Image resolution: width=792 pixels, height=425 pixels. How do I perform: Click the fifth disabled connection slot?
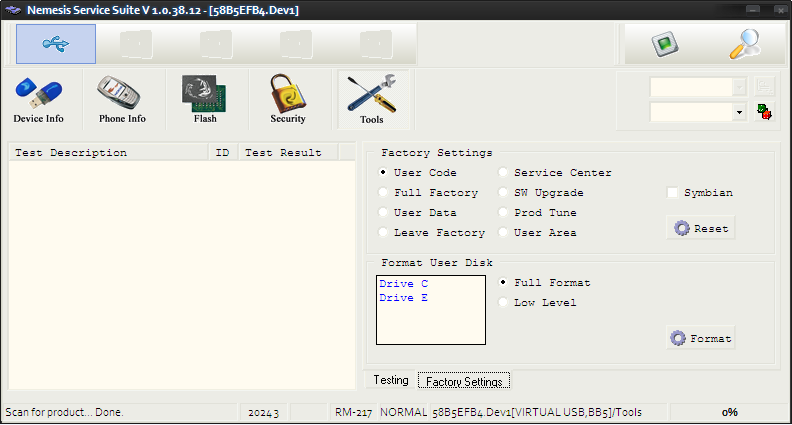coord(376,44)
